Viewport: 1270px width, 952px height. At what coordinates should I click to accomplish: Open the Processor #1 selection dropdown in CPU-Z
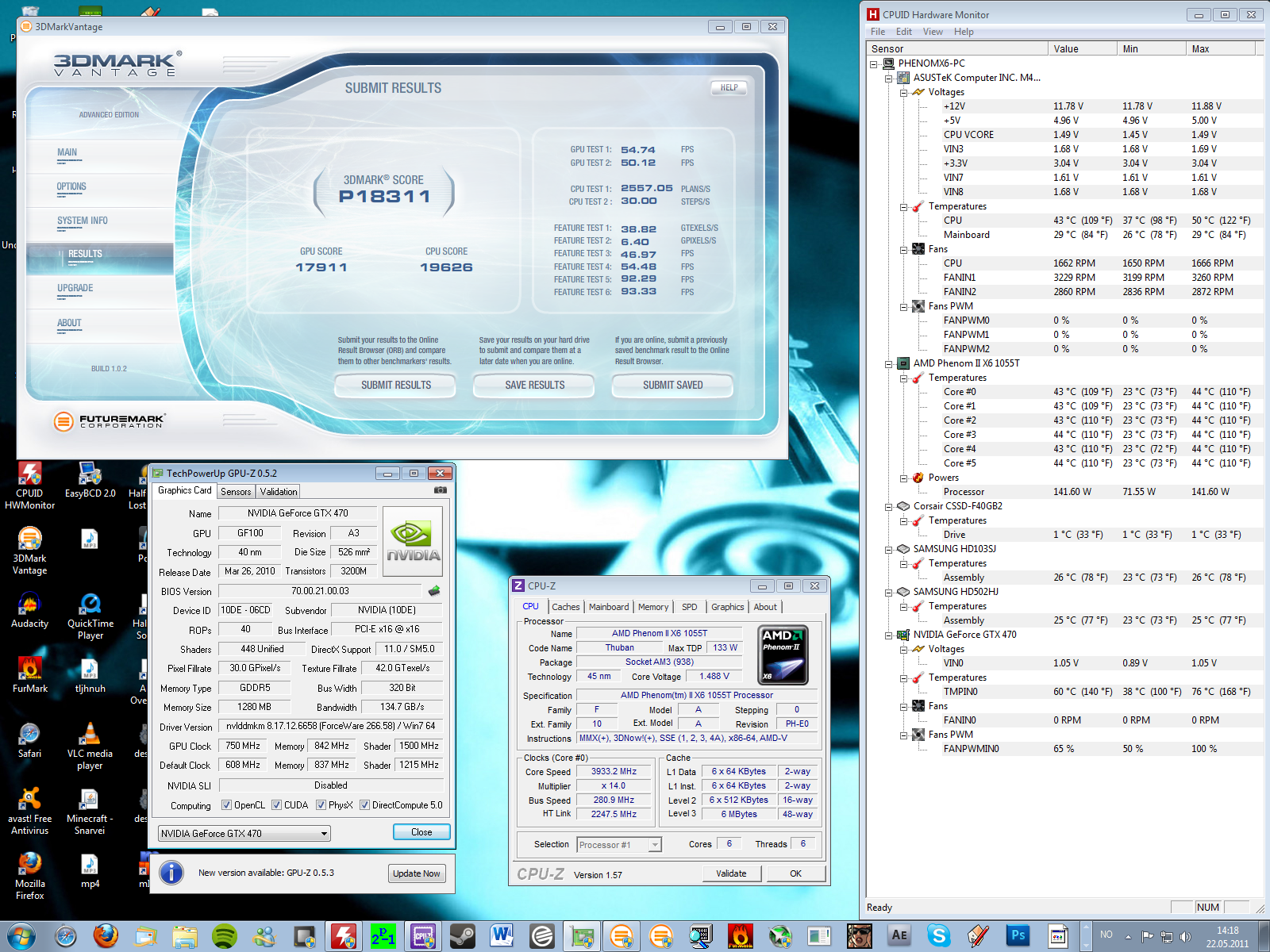click(619, 845)
